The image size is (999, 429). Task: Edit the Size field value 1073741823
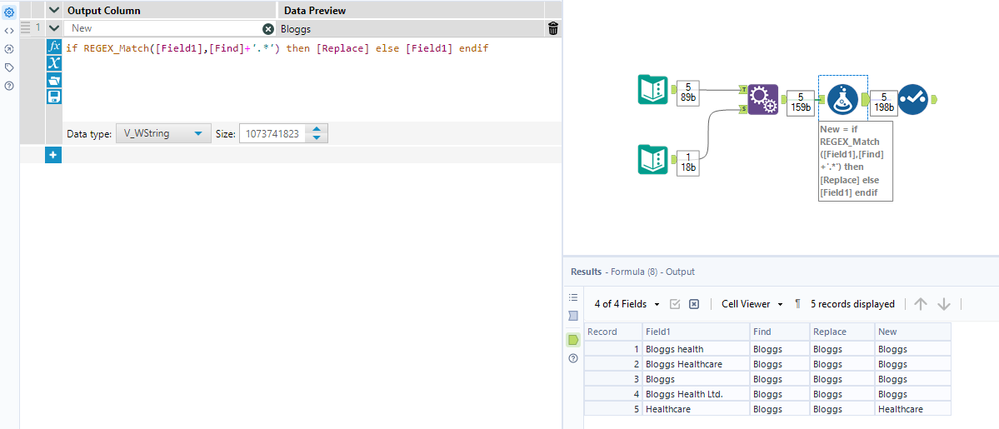pyautogui.click(x=274, y=134)
